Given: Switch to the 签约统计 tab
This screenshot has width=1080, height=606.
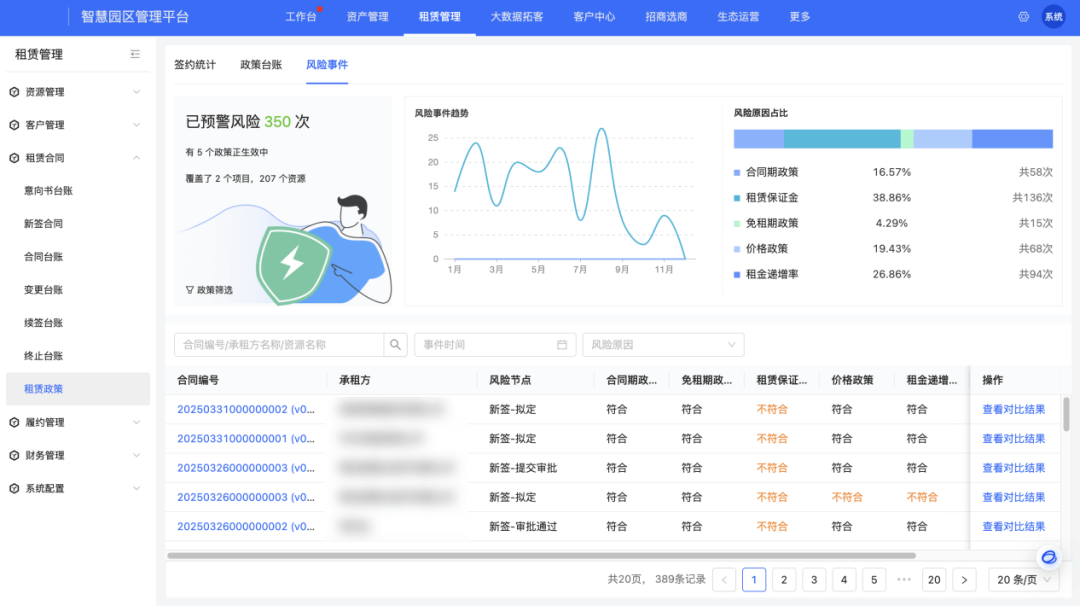Looking at the screenshot, I should pos(195,65).
